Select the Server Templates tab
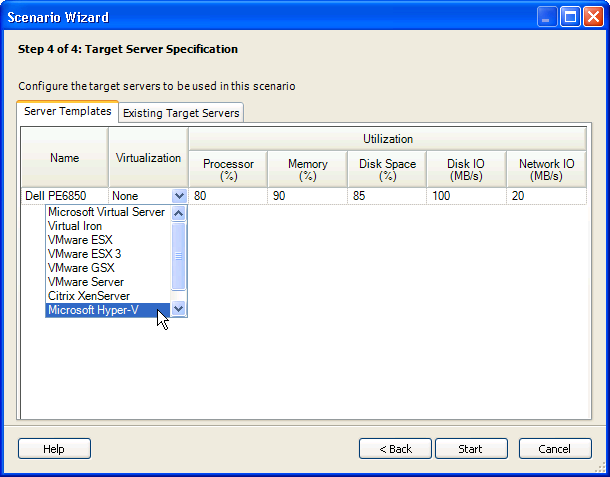 [x=68, y=111]
